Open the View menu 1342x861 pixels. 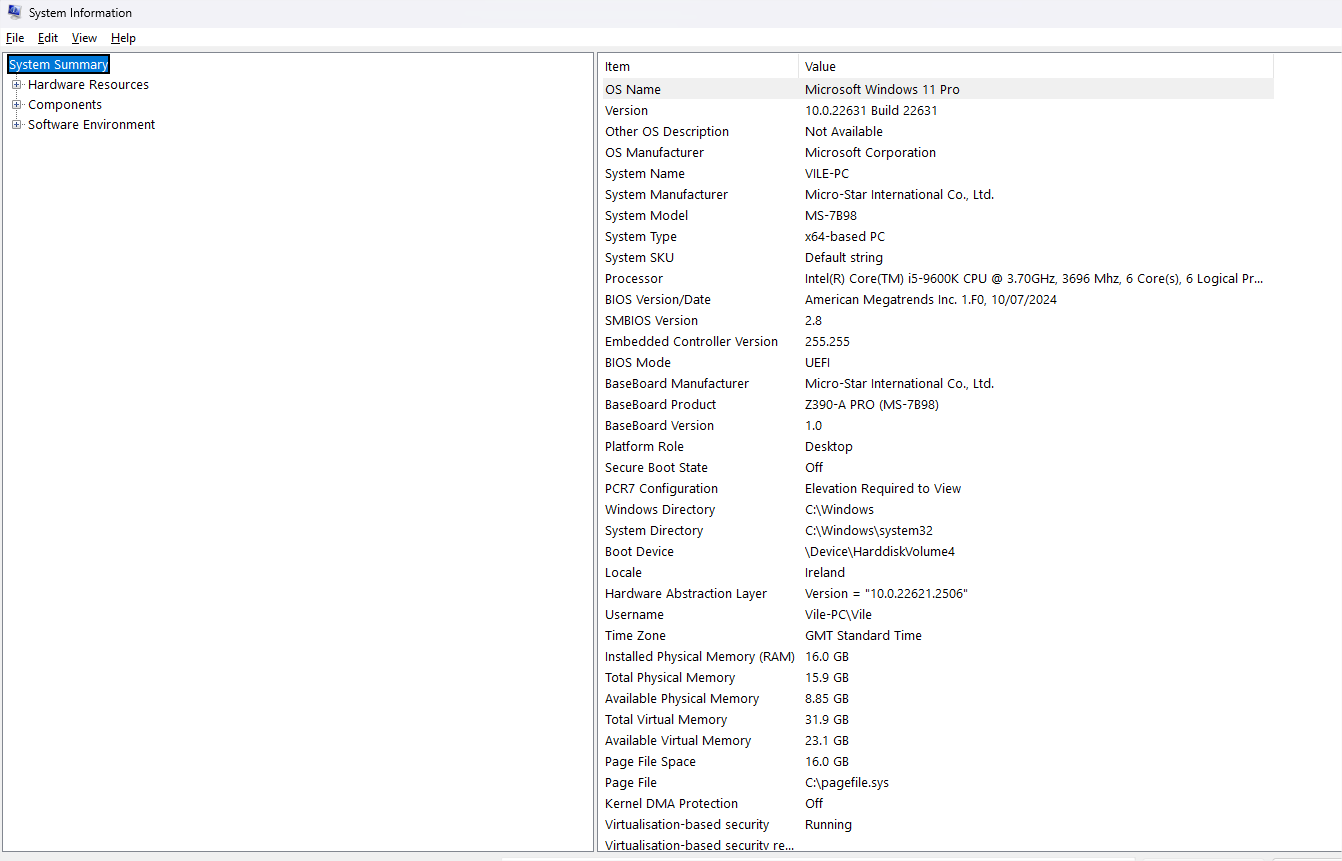[84, 38]
